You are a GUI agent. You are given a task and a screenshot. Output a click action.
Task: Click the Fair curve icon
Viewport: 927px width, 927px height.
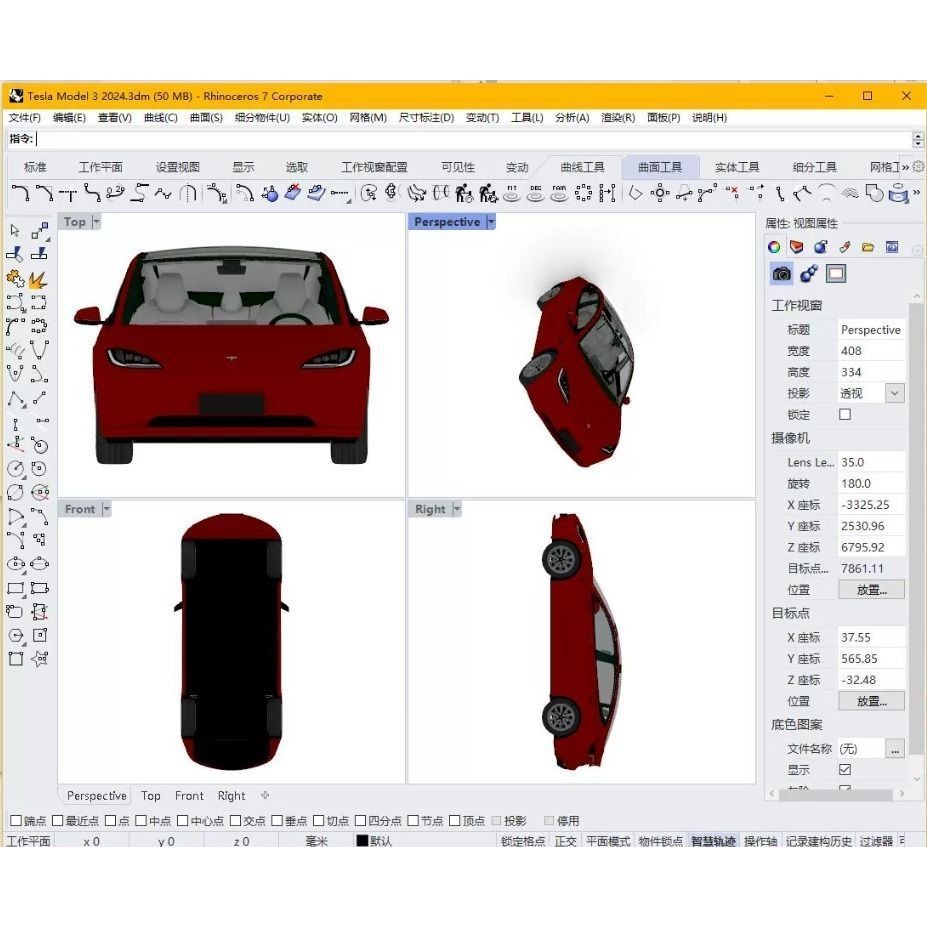pos(559,193)
